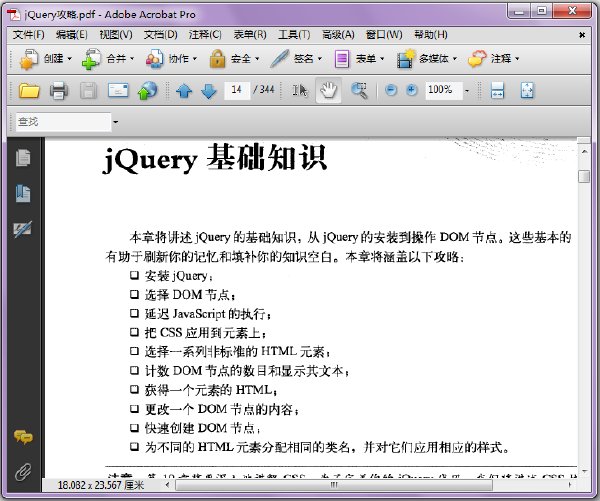Open the 注释(C) menu
The width and height of the screenshot is (600, 501).
pyautogui.click(x=205, y=35)
